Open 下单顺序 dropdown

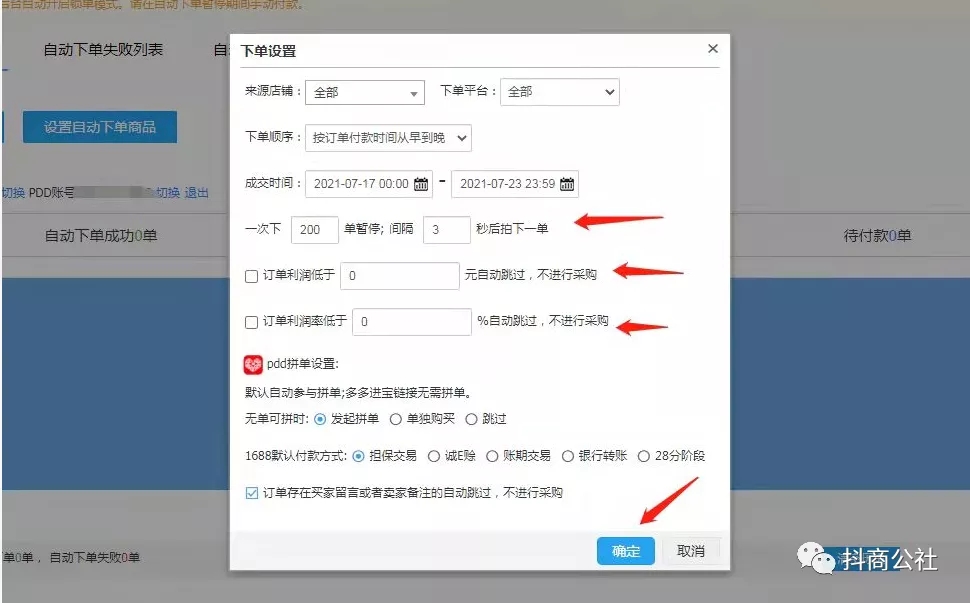388,138
